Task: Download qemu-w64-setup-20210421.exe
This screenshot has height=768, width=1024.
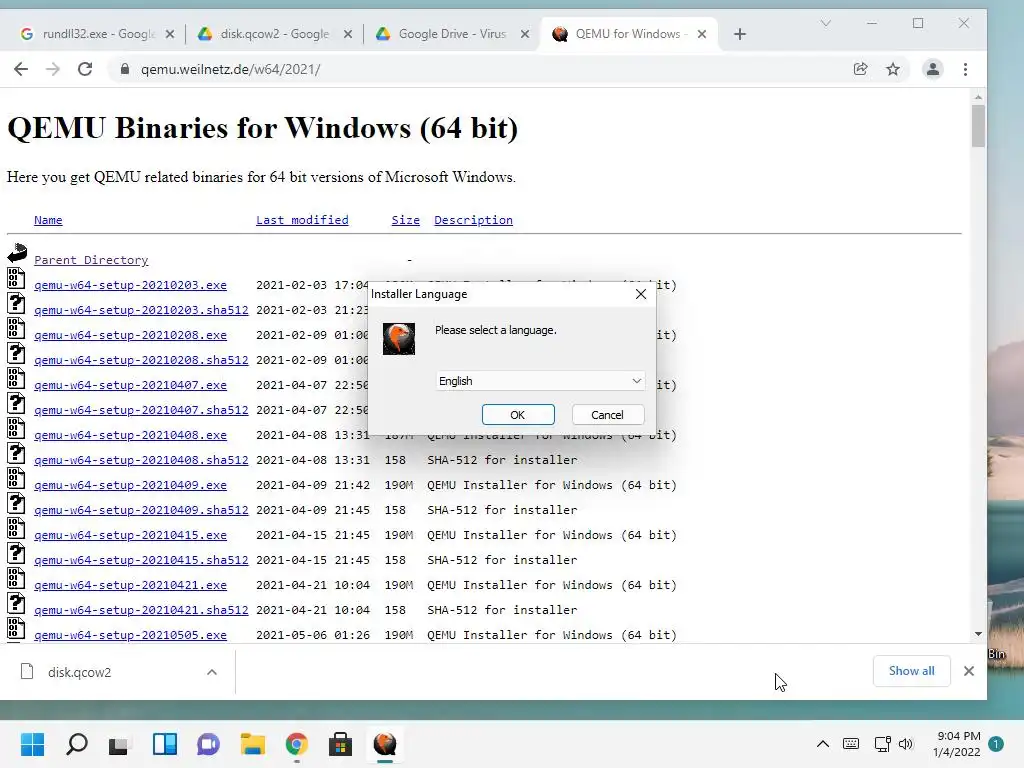Action: point(131,585)
